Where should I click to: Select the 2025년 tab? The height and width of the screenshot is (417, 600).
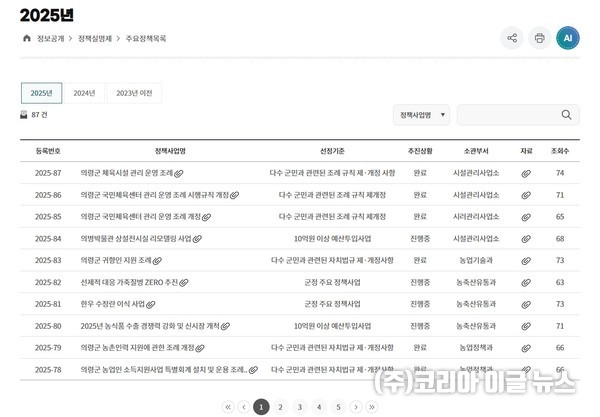click(41, 93)
